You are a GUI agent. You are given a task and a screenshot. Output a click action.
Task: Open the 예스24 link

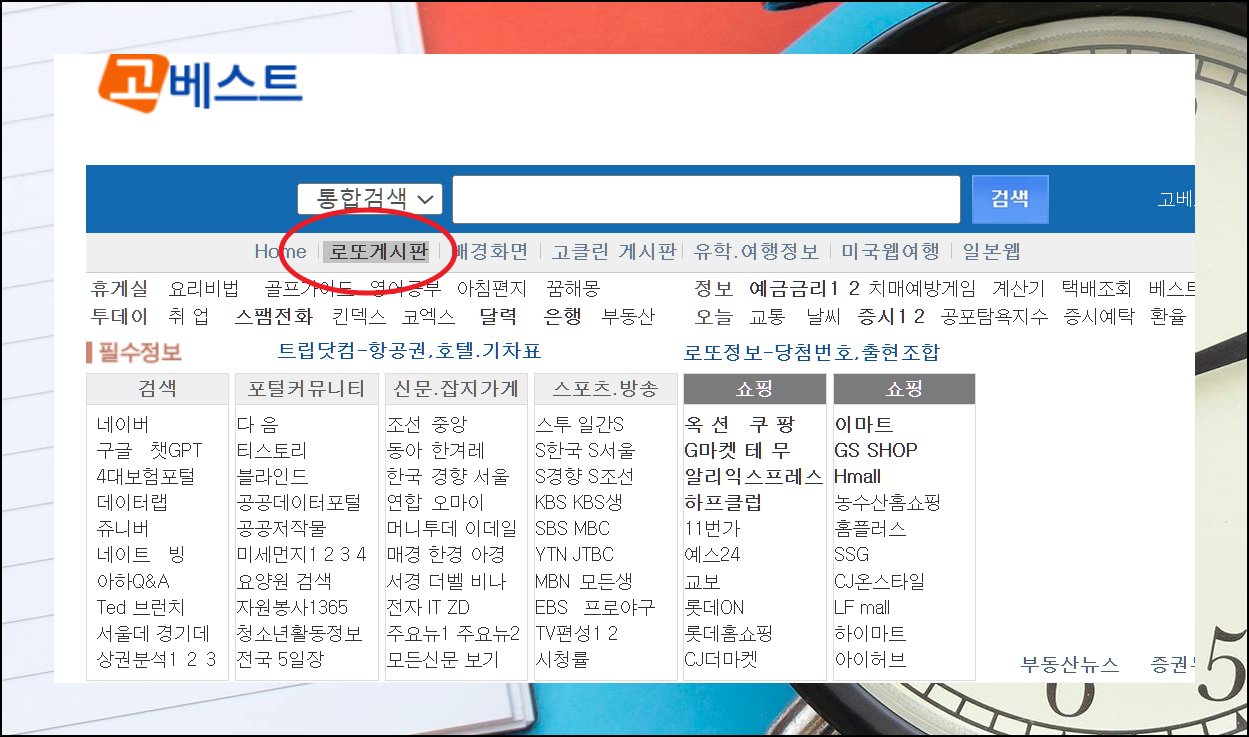point(712,555)
